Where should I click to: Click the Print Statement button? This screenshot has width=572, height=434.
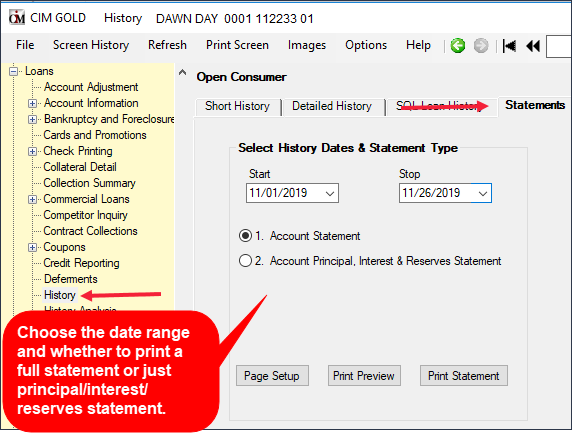pyautogui.click(x=464, y=376)
